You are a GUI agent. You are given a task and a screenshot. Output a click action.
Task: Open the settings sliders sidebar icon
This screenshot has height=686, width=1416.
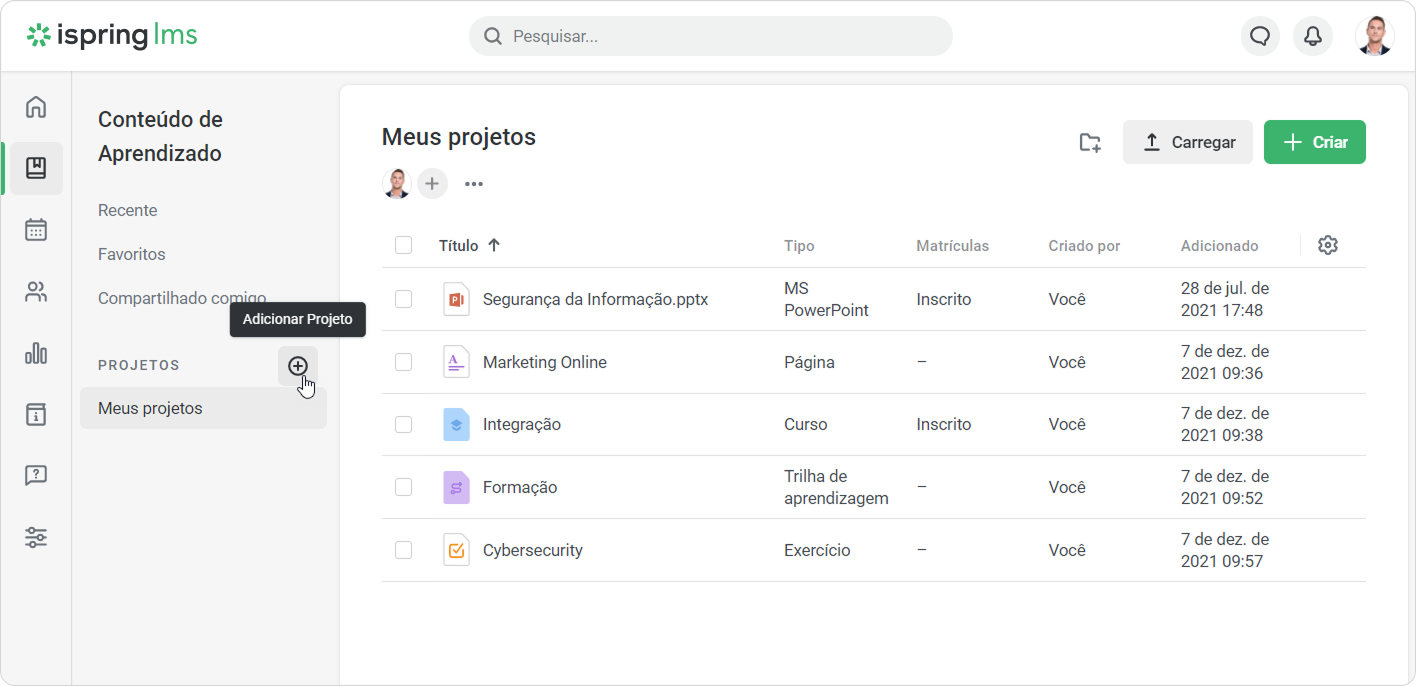(x=36, y=537)
